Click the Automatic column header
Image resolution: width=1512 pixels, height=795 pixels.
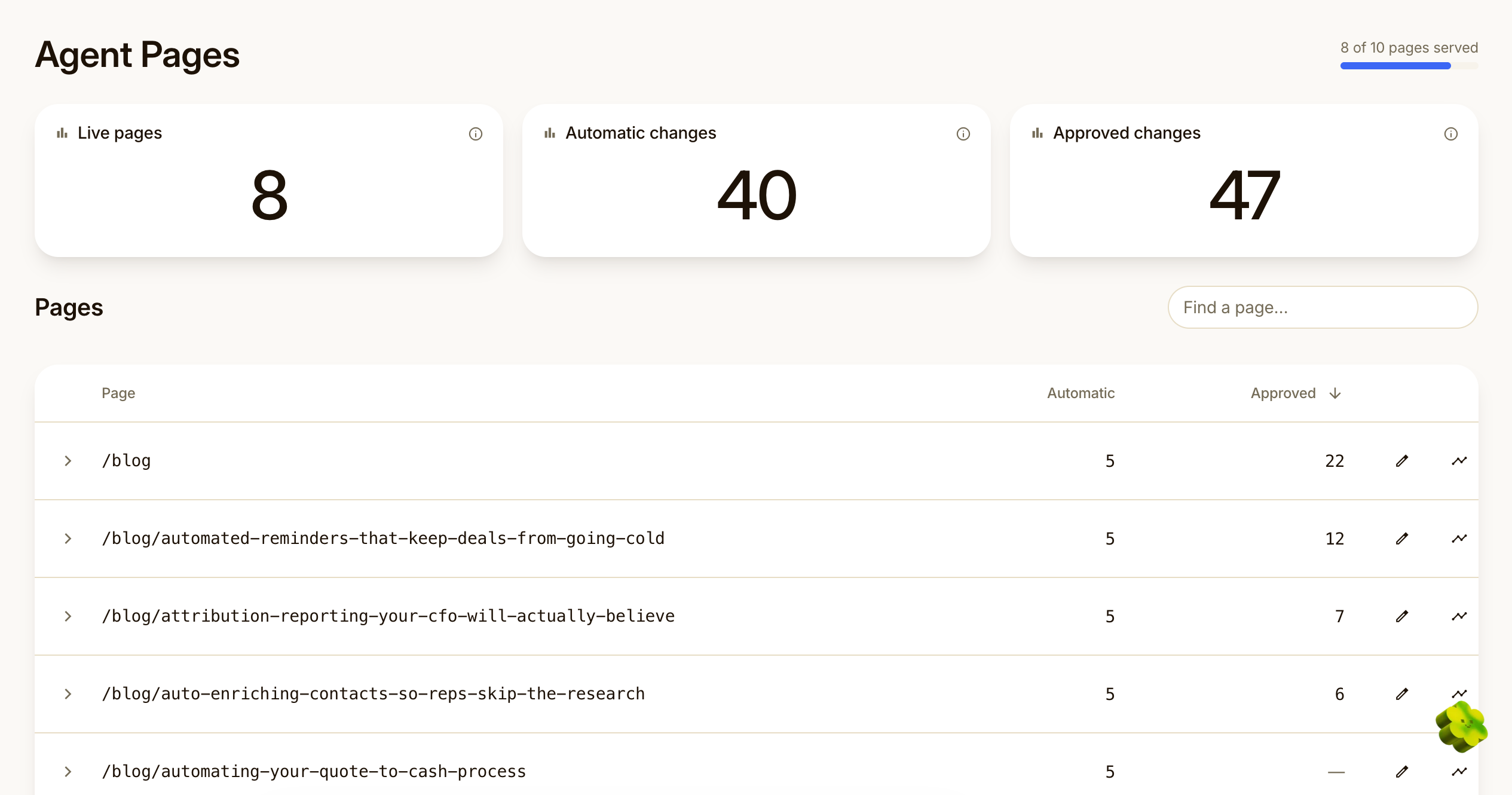pyautogui.click(x=1081, y=393)
